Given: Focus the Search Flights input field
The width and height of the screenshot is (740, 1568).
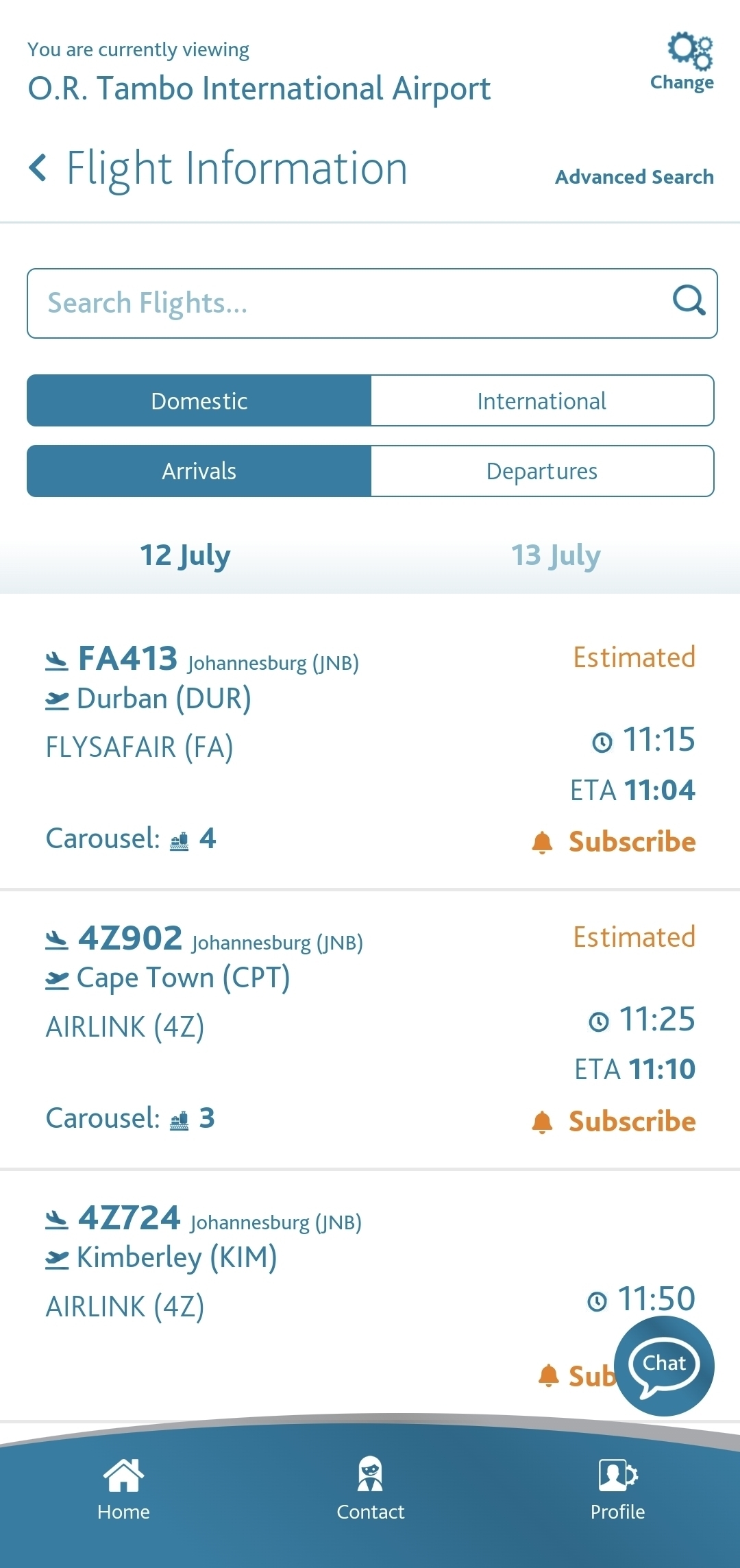Looking at the screenshot, I should click(343, 303).
